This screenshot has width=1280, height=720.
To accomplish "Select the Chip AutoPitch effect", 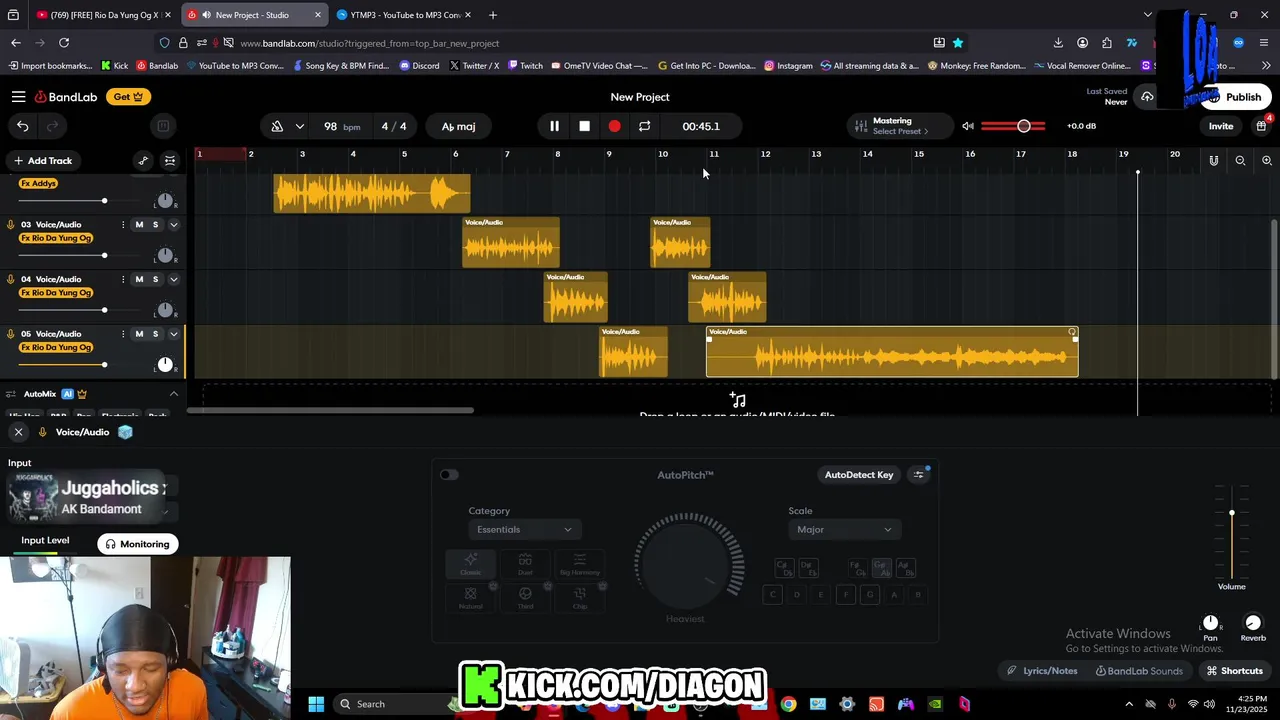I will tap(580, 598).
